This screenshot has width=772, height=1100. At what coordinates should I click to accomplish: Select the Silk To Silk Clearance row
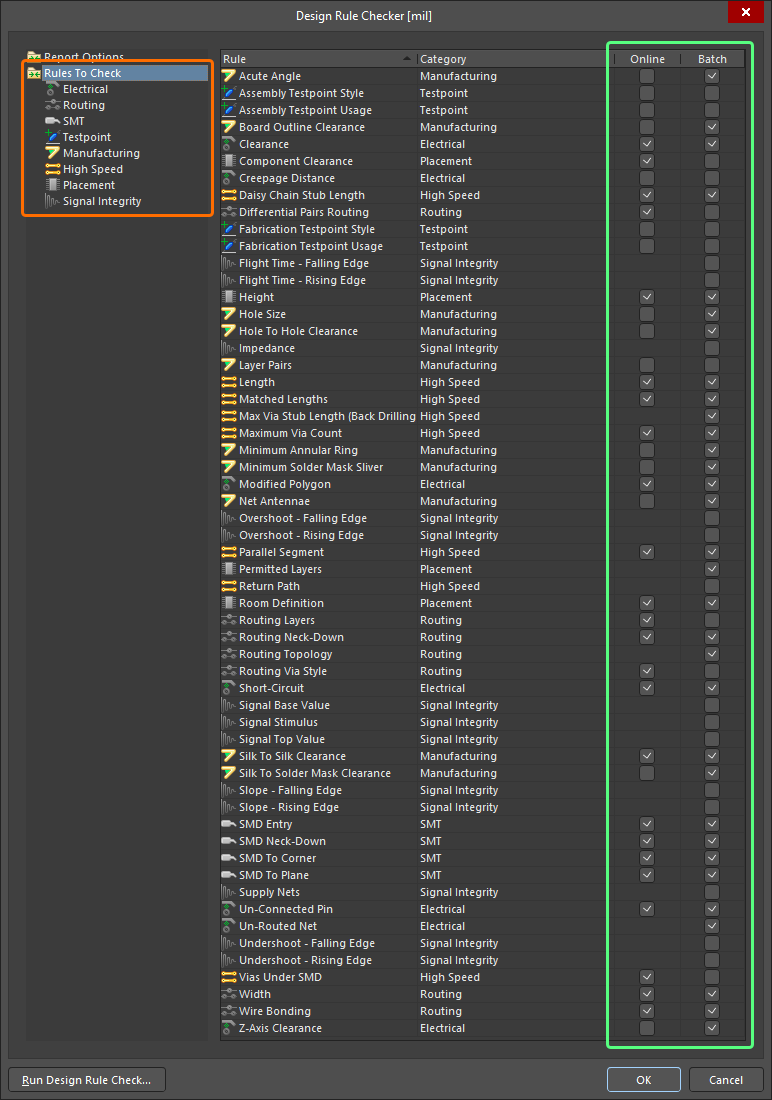pos(483,756)
